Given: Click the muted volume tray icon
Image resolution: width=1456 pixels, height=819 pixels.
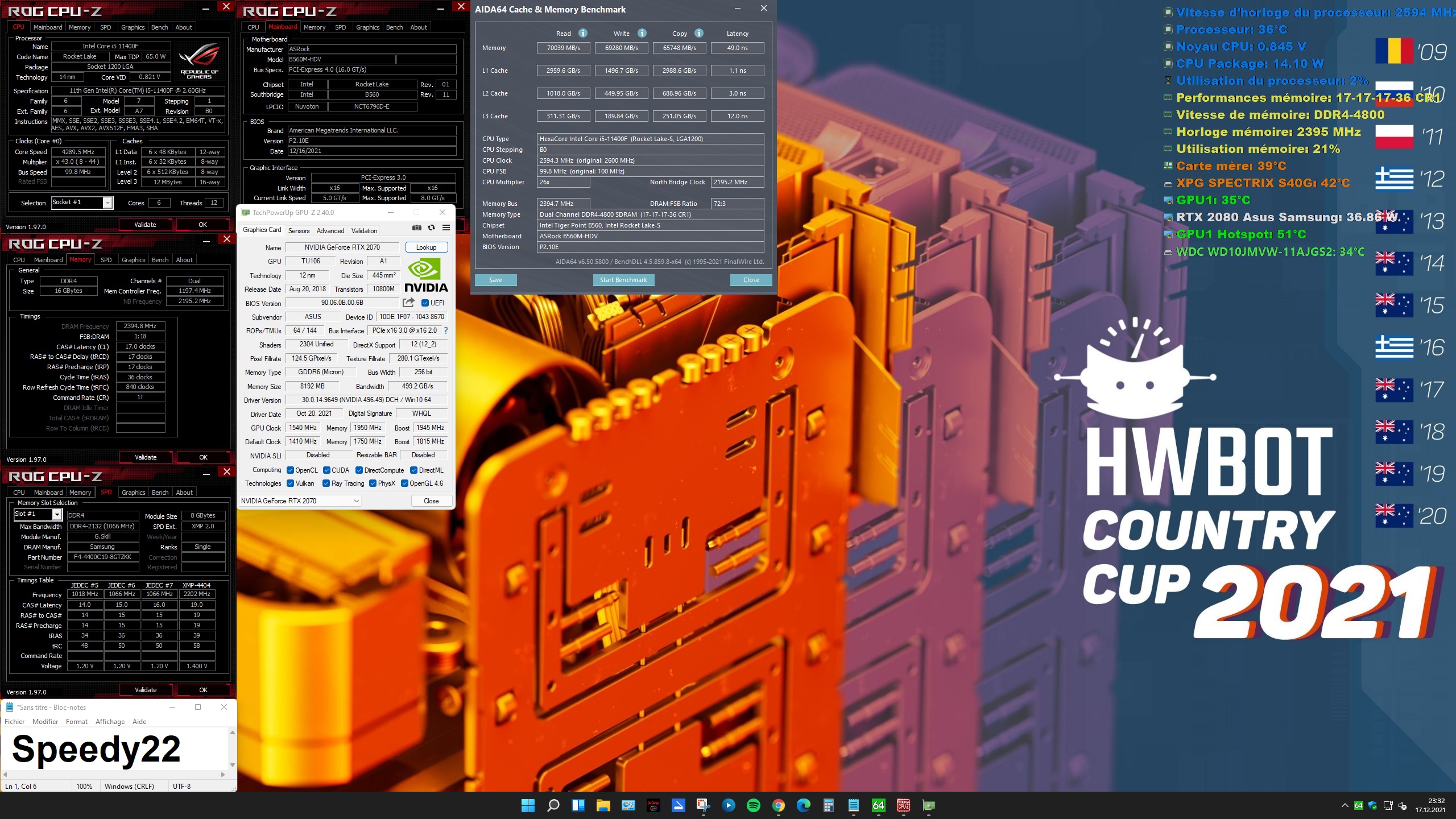Looking at the screenshot, I should point(1402,805).
